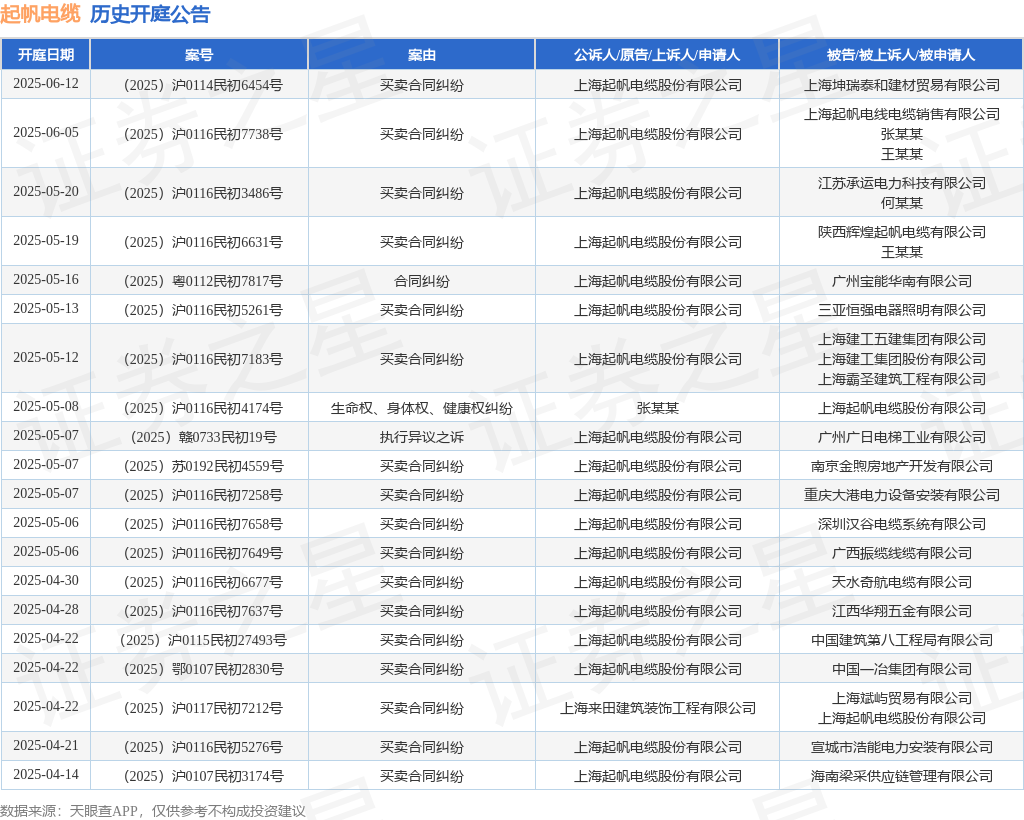Click case number (2025)苏0192民初4559号

click(204, 466)
